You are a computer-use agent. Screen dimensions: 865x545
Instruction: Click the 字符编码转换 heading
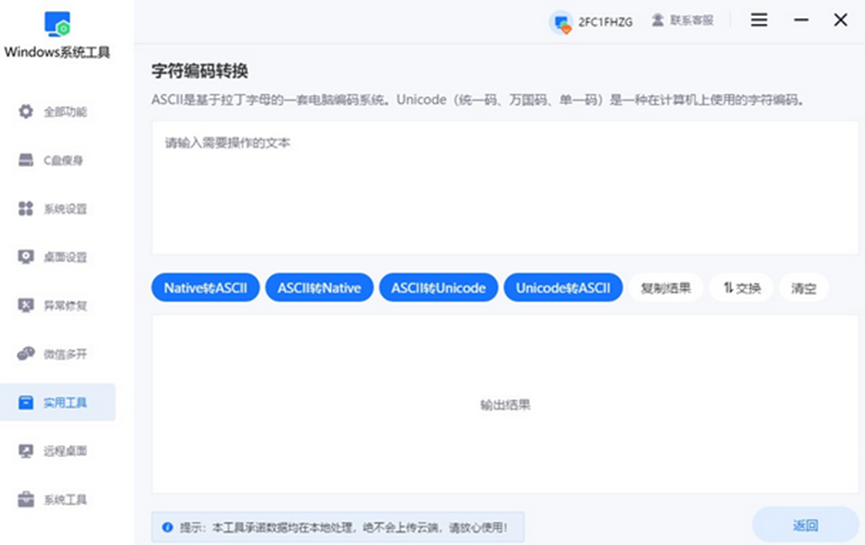(x=200, y=71)
